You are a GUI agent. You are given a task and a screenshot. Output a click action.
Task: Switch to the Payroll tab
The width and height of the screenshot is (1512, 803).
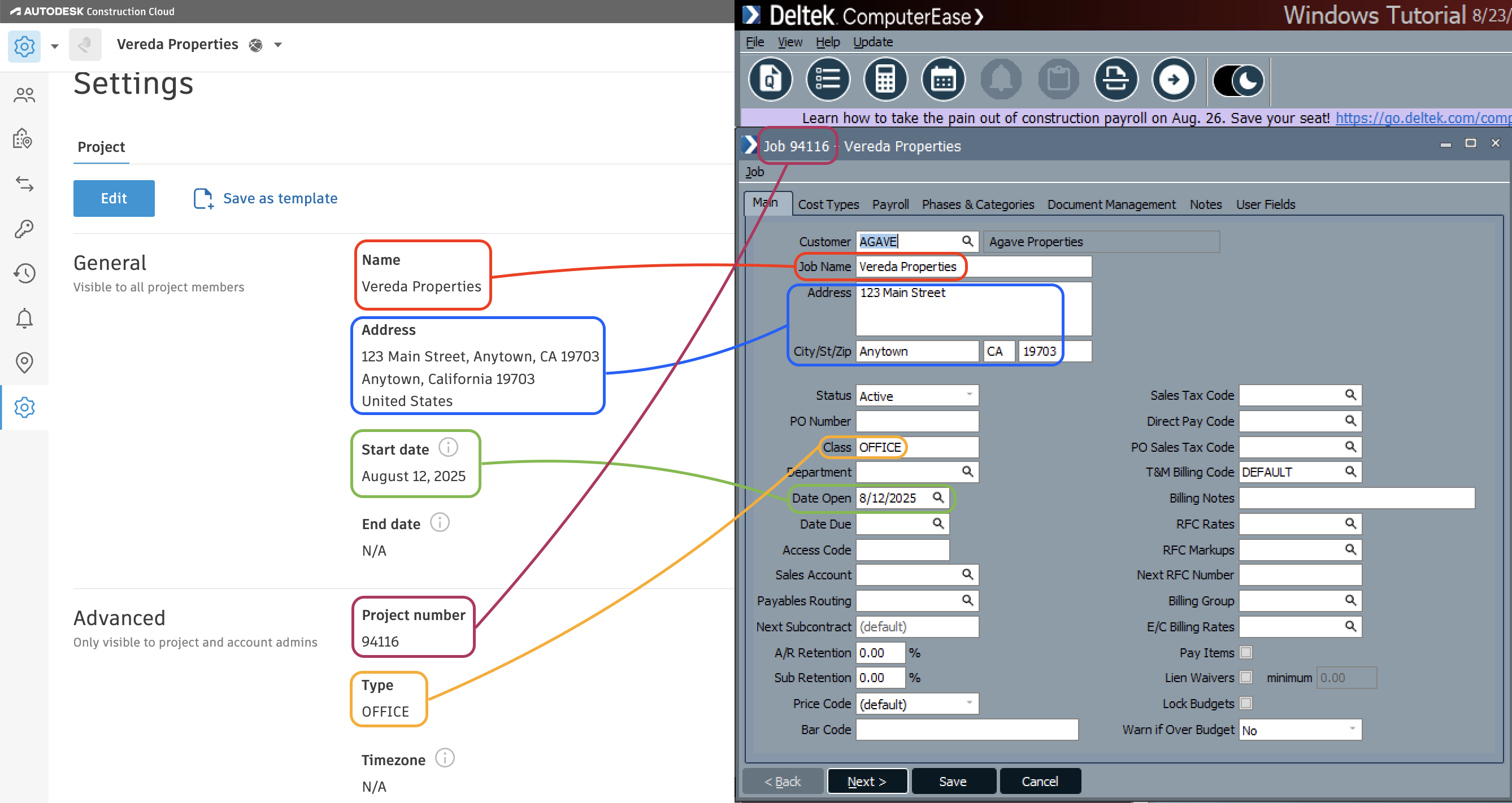click(x=890, y=204)
